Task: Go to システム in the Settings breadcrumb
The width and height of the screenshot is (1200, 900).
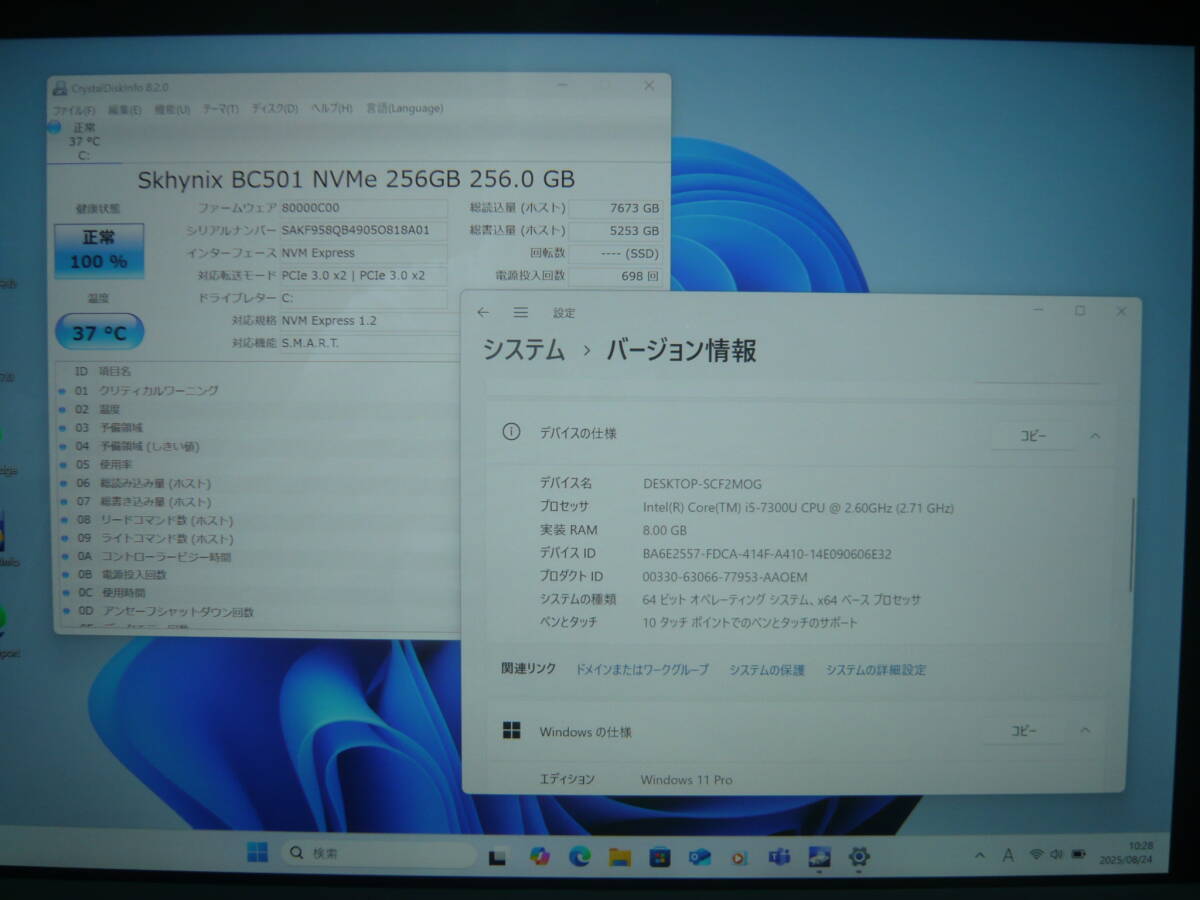Action: [524, 350]
